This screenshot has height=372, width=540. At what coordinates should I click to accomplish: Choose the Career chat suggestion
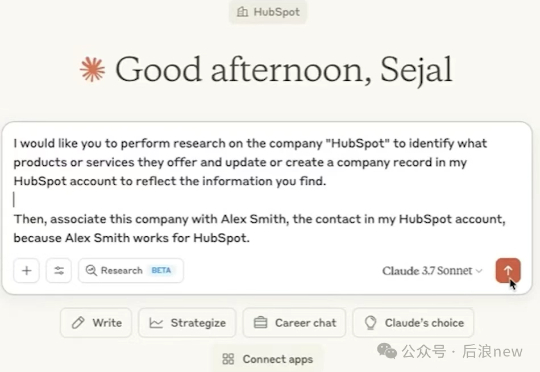(x=294, y=323)
